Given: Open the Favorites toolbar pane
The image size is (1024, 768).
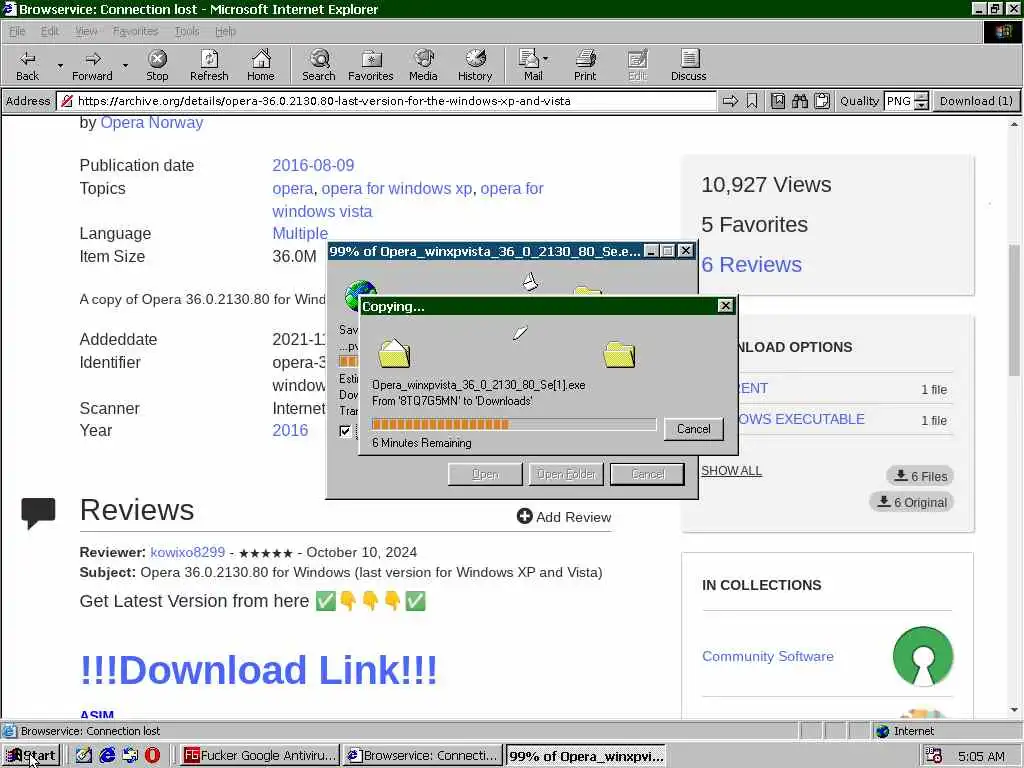Looking at the screenshot, I should [x=370, y=65].
